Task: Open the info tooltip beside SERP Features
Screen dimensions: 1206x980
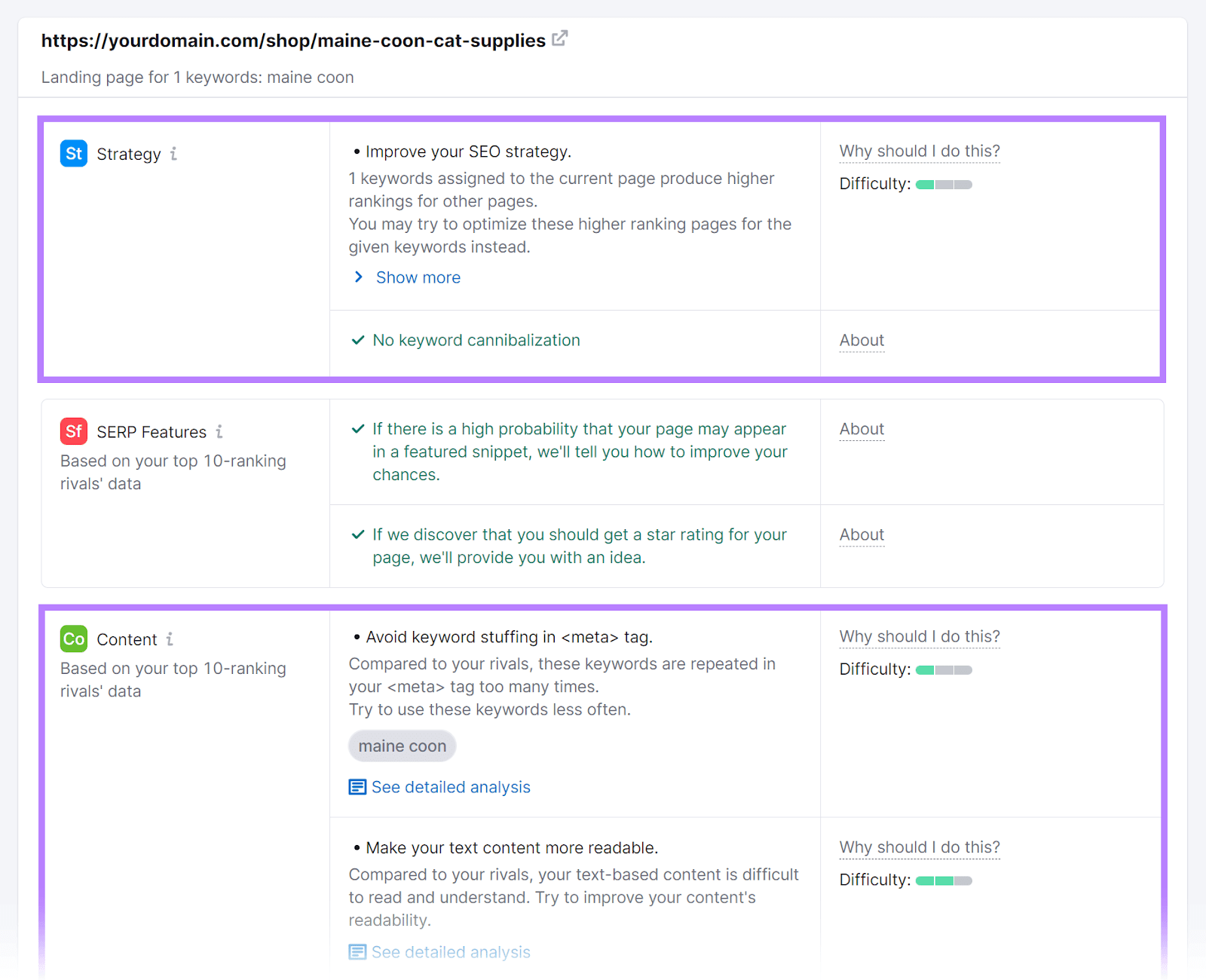Action: (x=219, y=431)
